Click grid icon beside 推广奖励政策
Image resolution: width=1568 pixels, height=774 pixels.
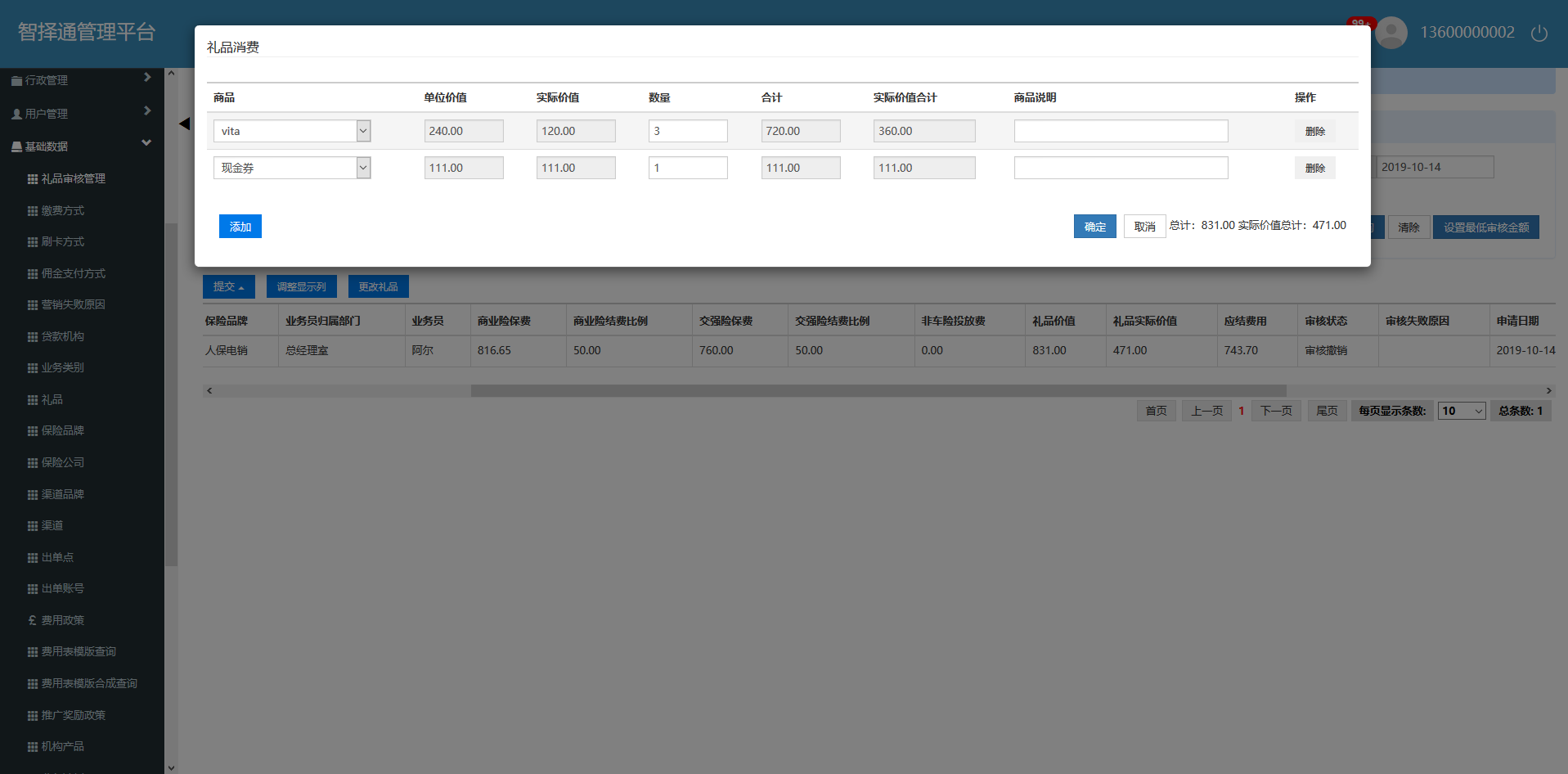(x=33, y=716)
